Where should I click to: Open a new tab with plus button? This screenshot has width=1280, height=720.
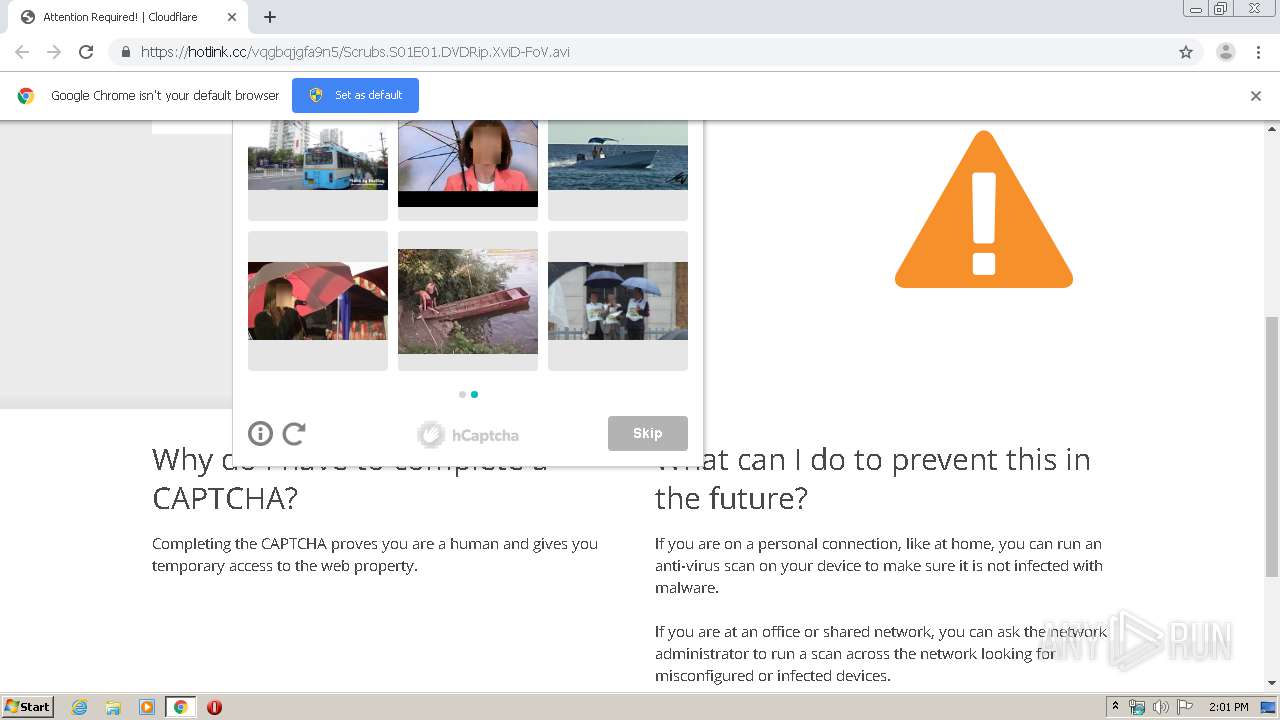270,17
